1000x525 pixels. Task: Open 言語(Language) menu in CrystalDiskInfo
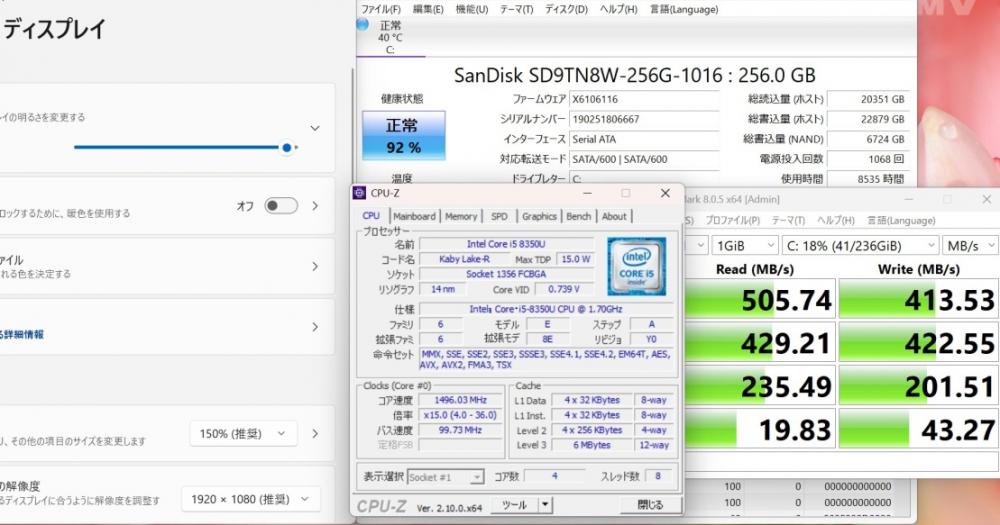coord(684,9)
